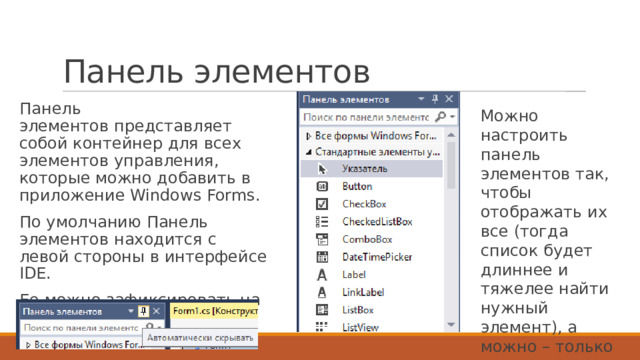
Task: Select ListBox text in toolbox list
Action: pyautogui.click(x=358, y=310)
